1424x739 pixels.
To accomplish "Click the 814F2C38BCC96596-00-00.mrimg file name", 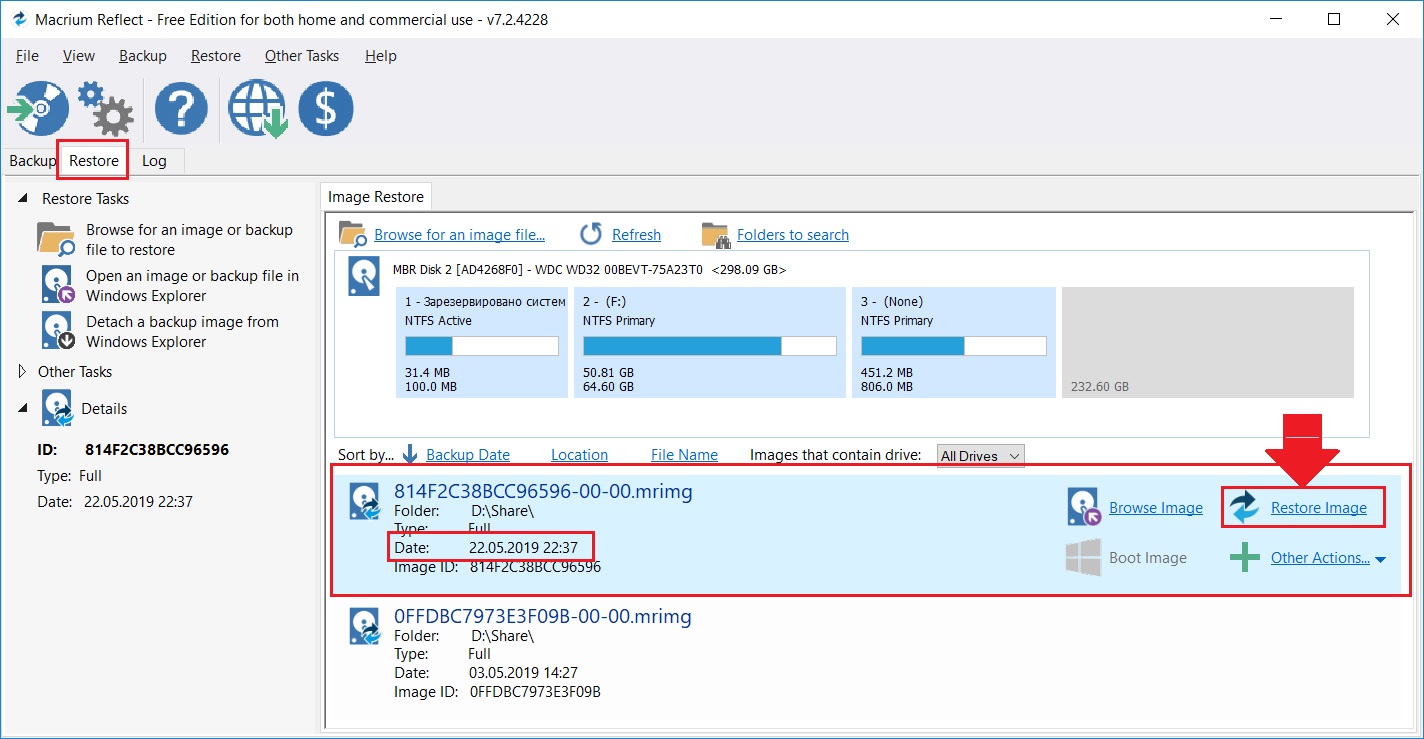I will click(x=543, y=491).
